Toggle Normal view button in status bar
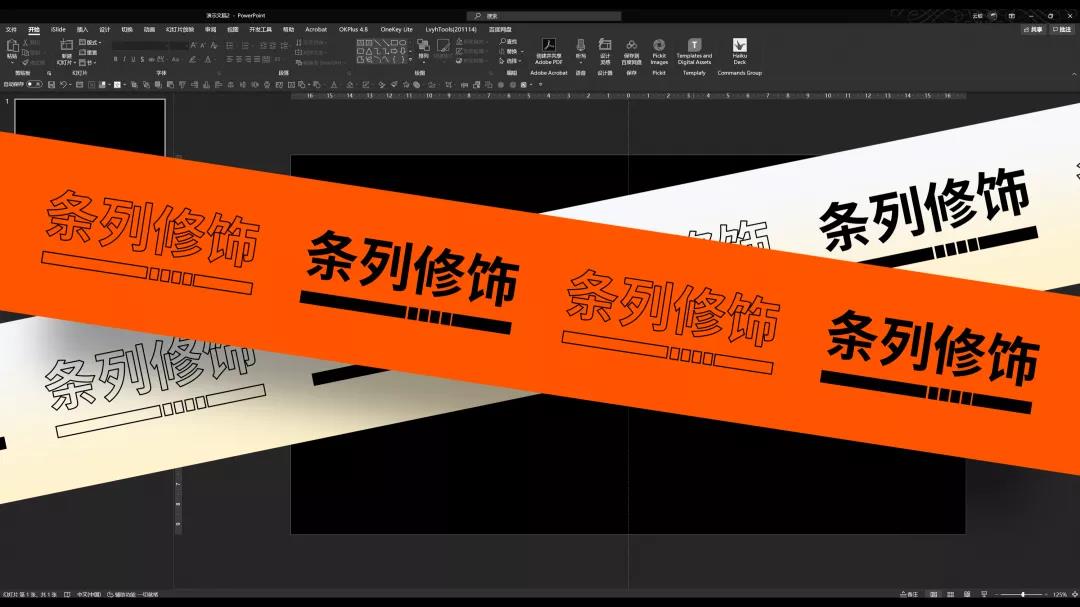This screenshot has width=1080, height=607. pos(934,594)
